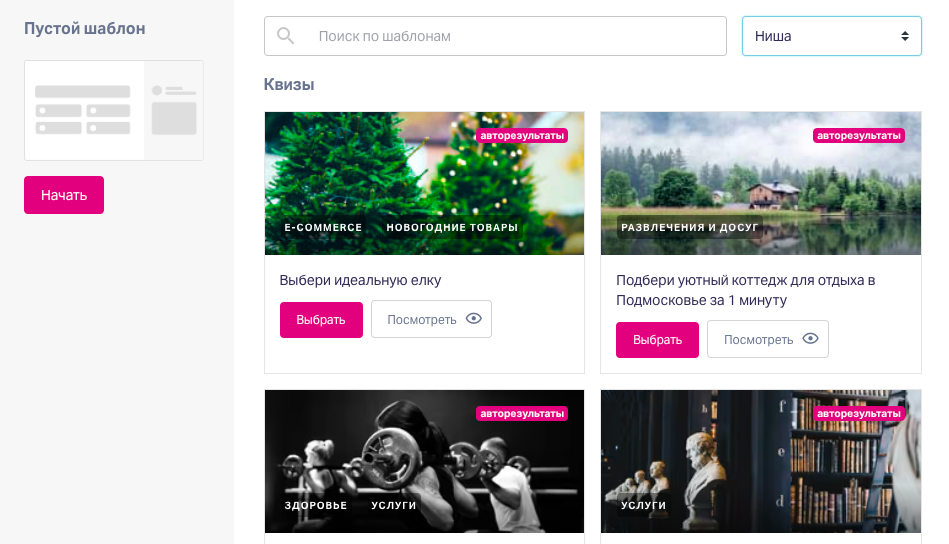
Task: Click the eye icon on the Christmas tree quiz
Action: point(474,319)
